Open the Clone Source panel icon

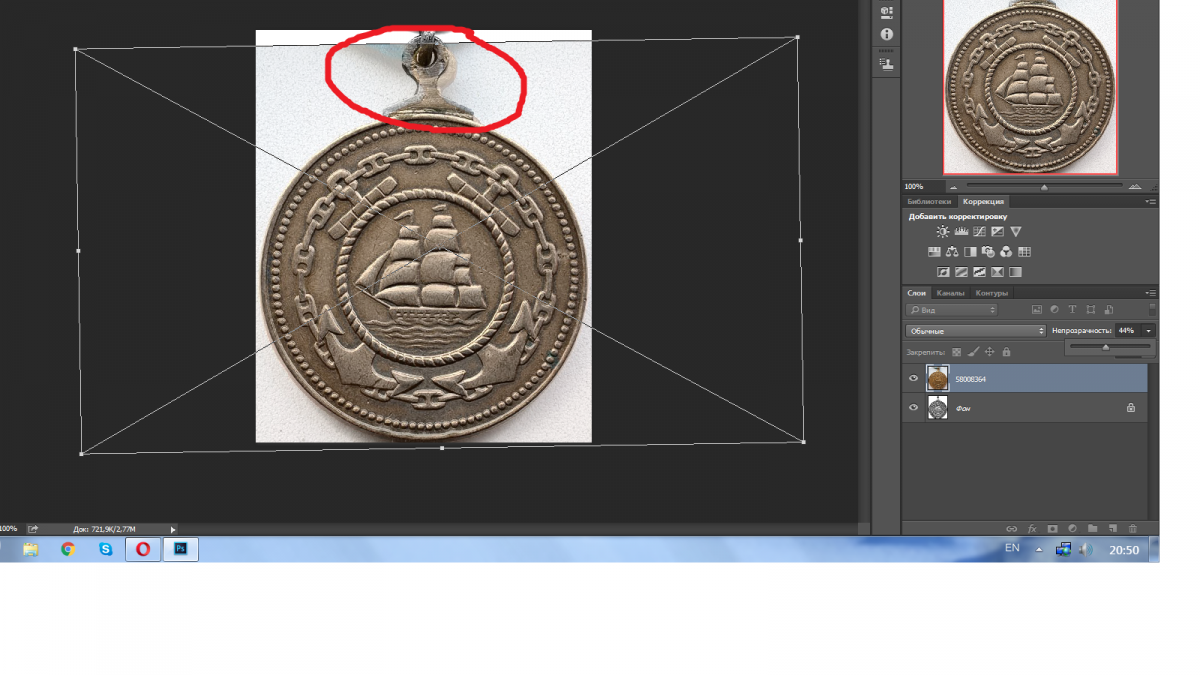tap(886, 64)
